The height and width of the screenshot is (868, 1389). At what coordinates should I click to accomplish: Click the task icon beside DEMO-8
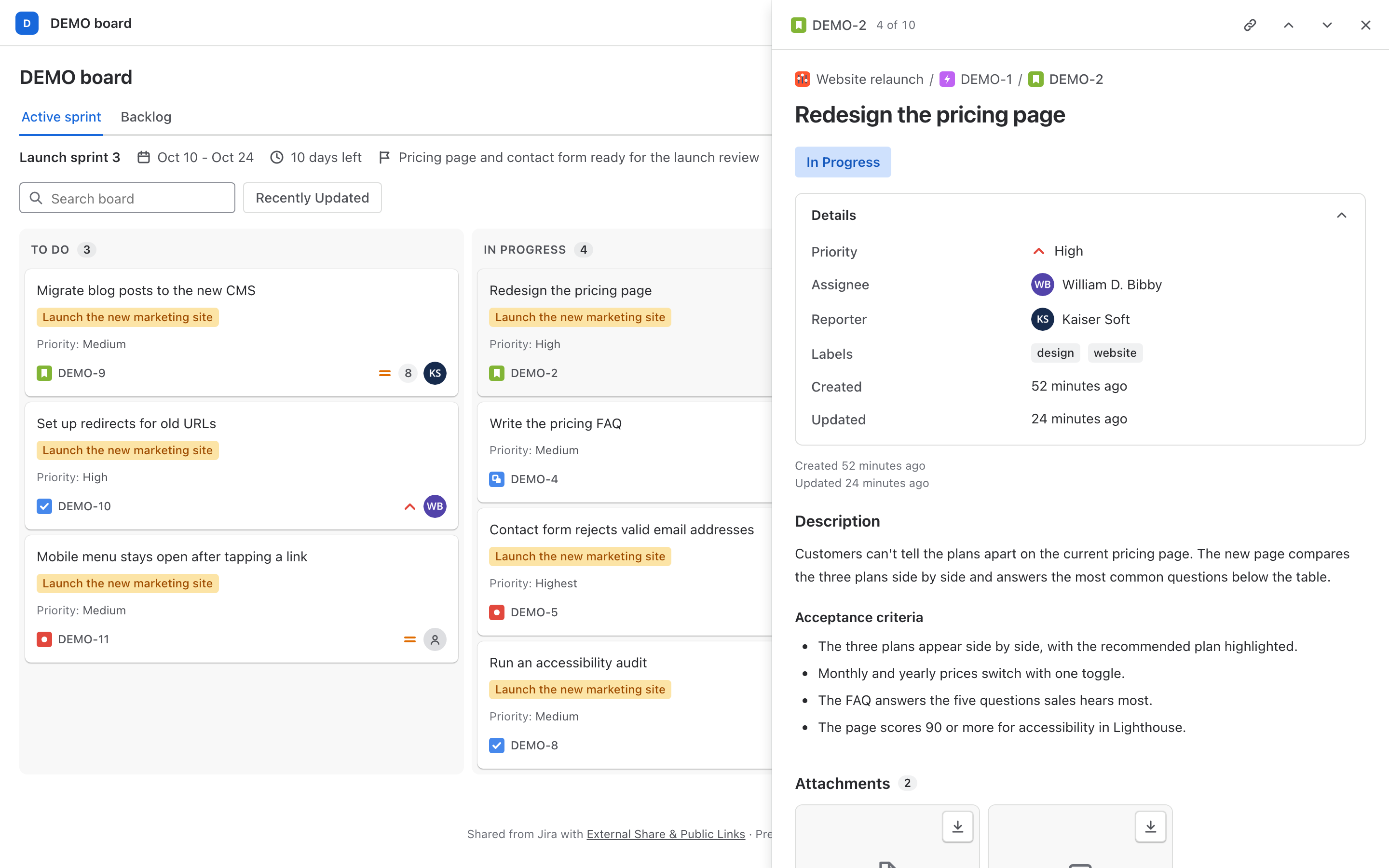point(497,746)
